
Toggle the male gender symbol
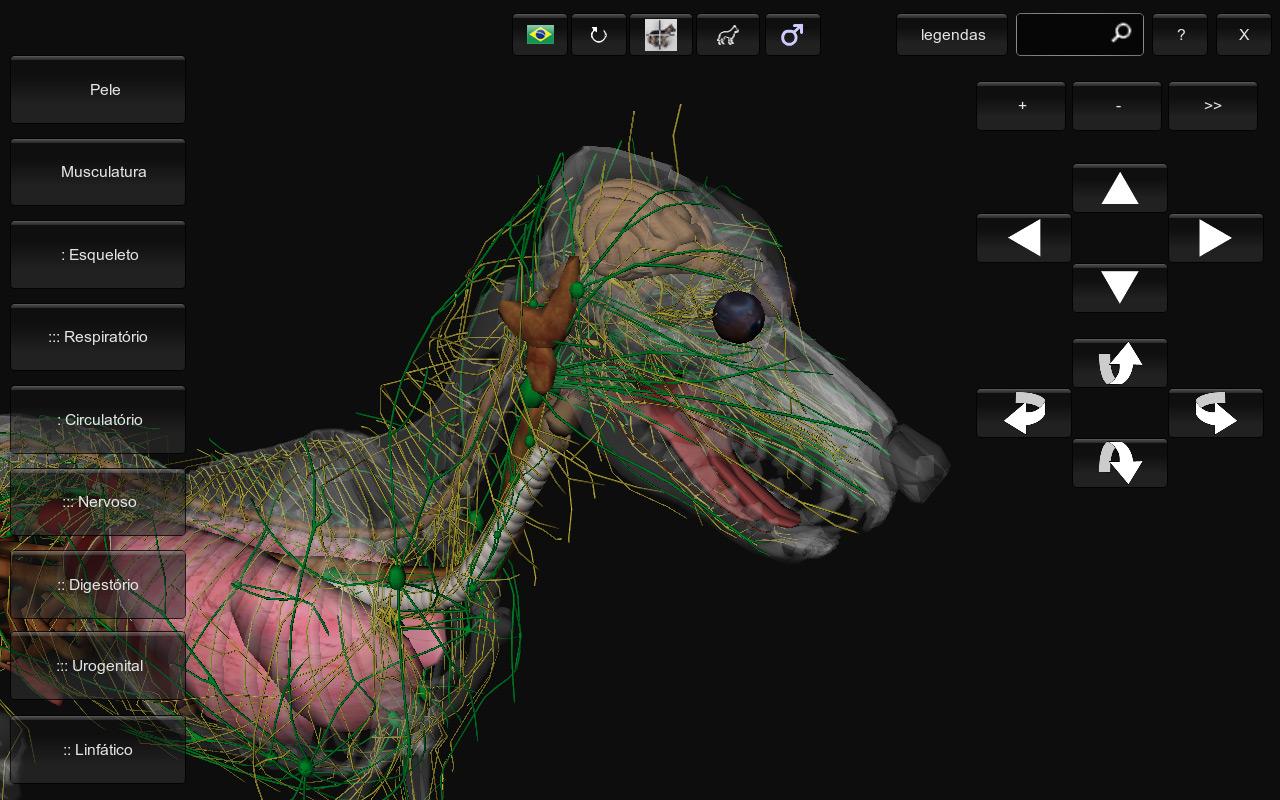click(792, 34)
